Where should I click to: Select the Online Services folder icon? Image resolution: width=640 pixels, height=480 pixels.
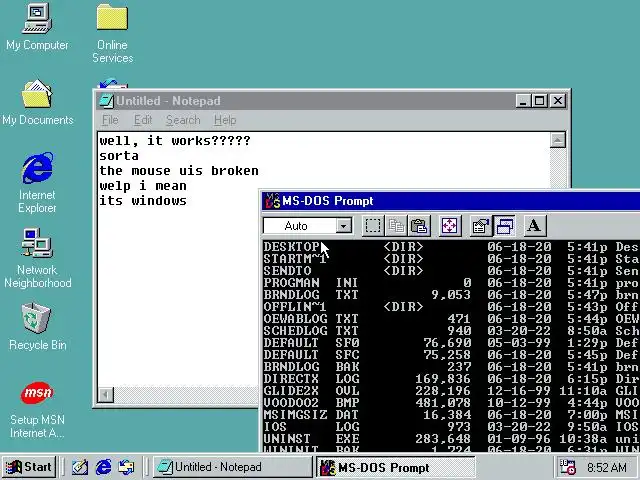[x=112, y=33]
